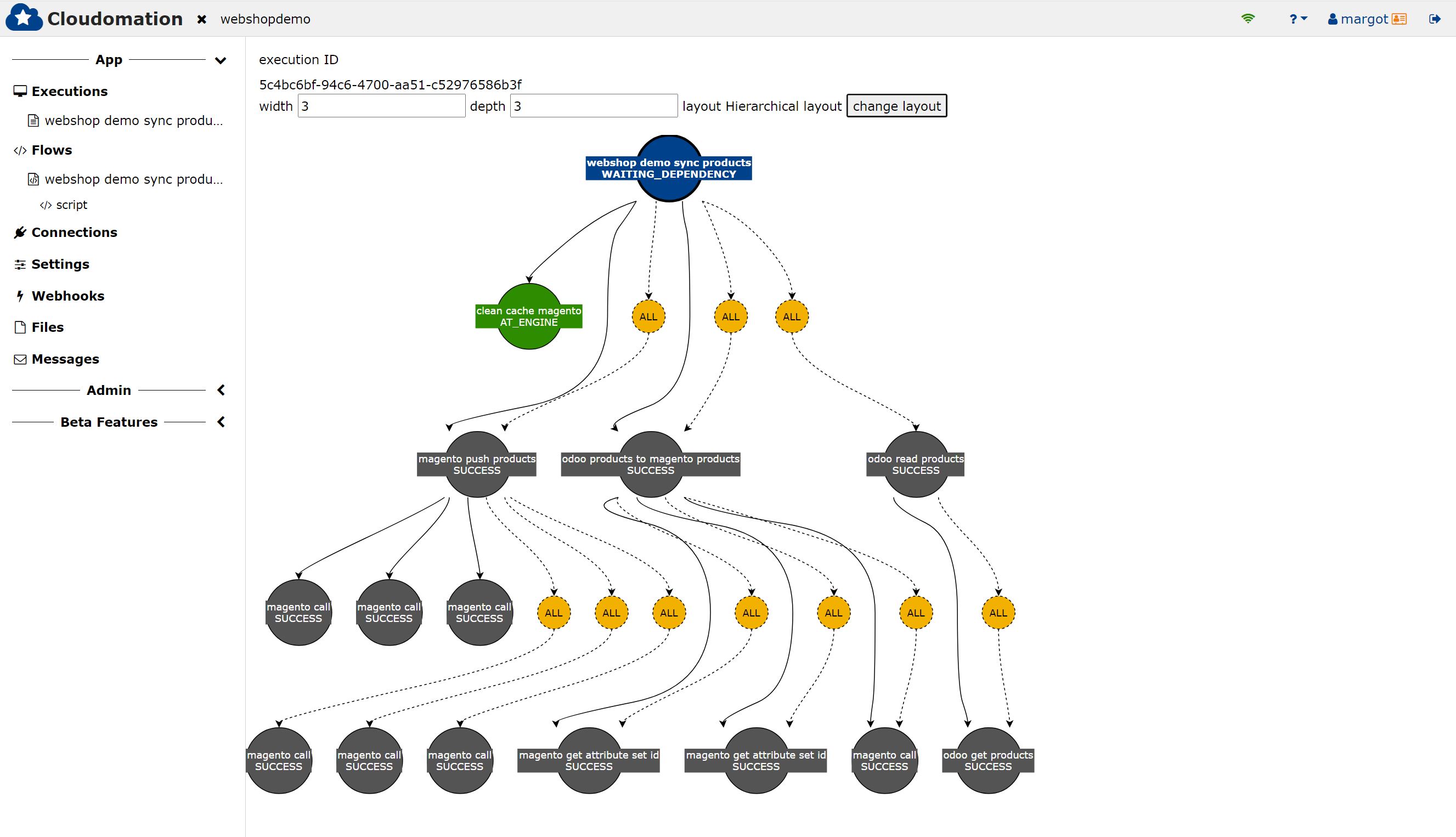Click the Messages envelope icon
1456x837 pixels.
(20, 359)
